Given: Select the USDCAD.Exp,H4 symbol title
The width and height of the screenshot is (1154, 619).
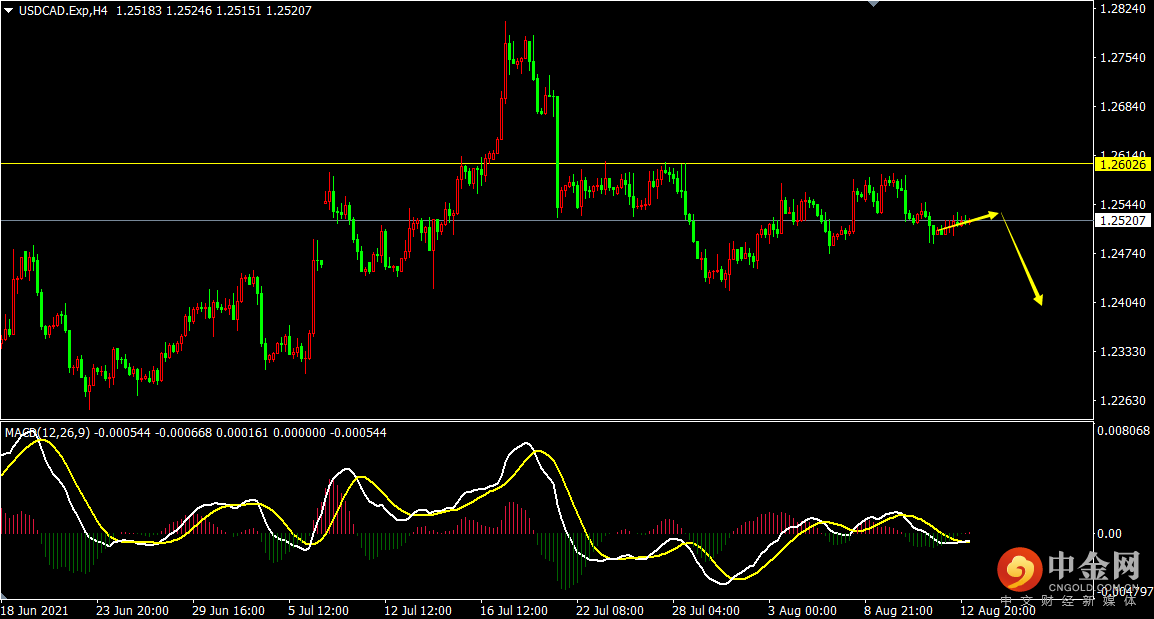Looking at the screenshot, I should point(63,11).
